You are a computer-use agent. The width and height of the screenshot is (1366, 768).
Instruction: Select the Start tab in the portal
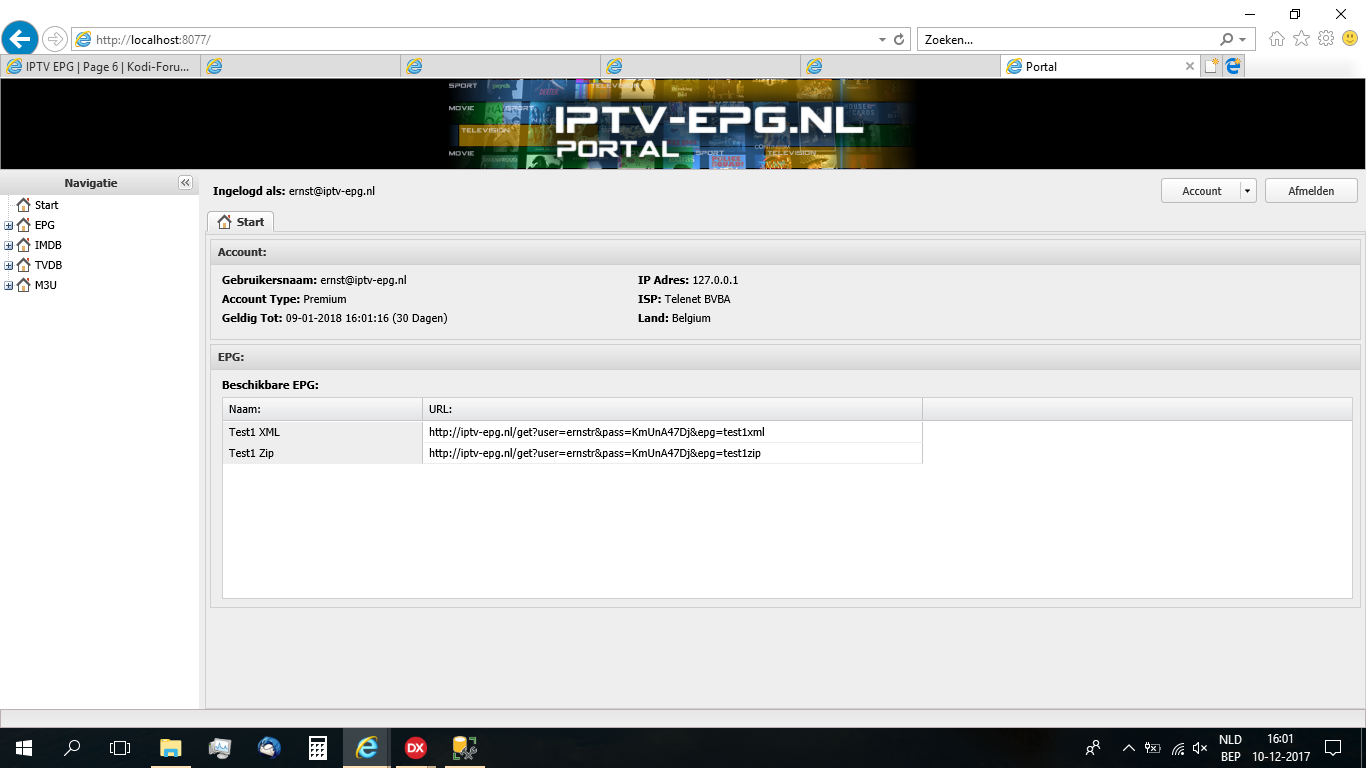click(241, 222)
